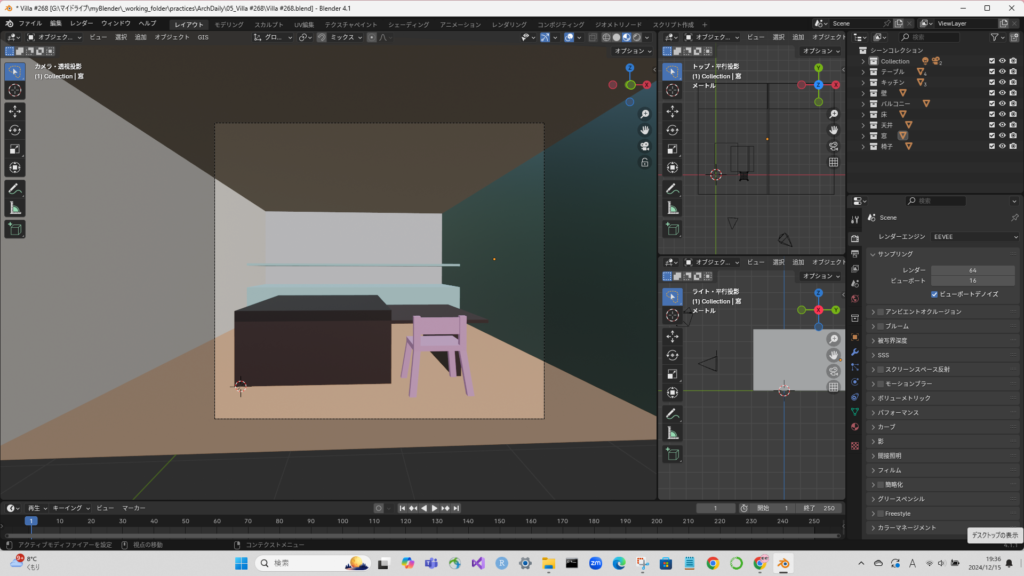The image size is (1024, 576).
Task: Click the Annotate pencil tool in main viewport
Action: 15,188
